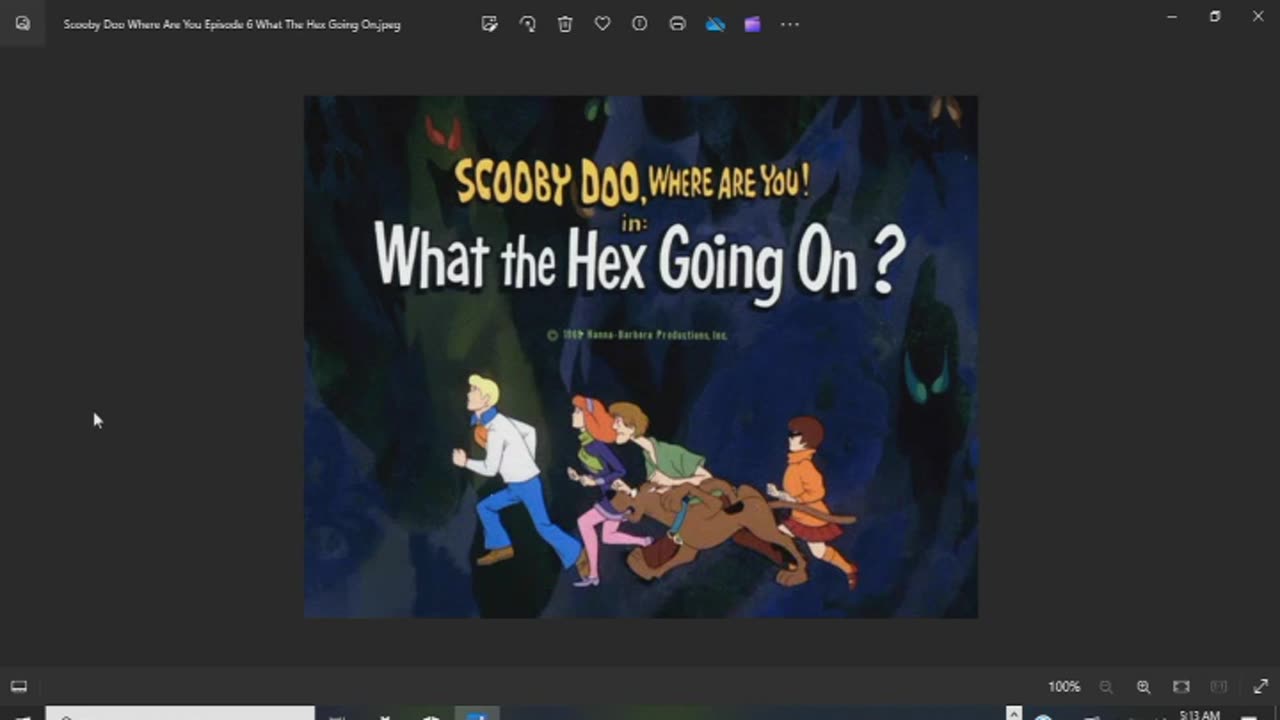Zoom out using the minus magnifier
The height and width of the screenshot is (720, 1280).
[x=1106, y=686]
